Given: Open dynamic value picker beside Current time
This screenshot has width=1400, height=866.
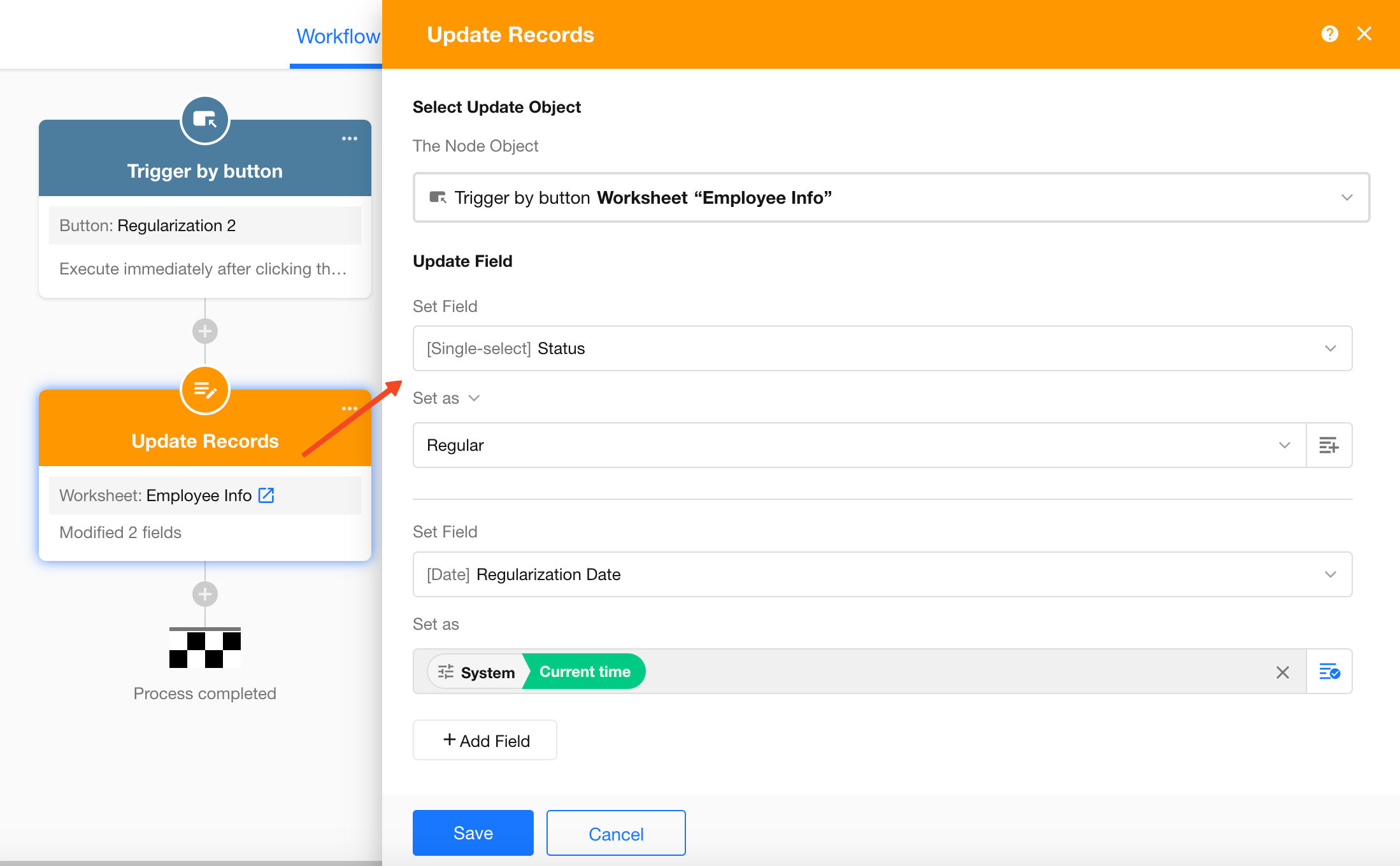Looking at the screenshot, I should point(1329,671).
